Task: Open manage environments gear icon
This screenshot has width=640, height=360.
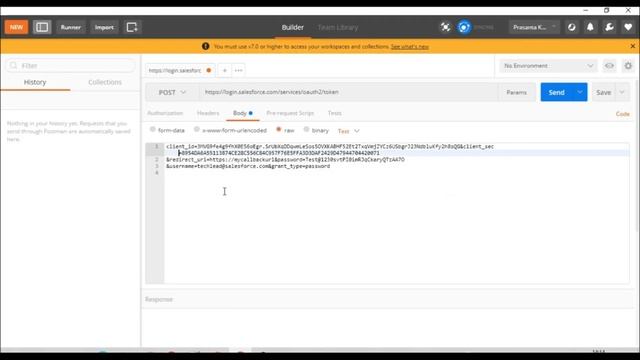Action: pos(628,66)
